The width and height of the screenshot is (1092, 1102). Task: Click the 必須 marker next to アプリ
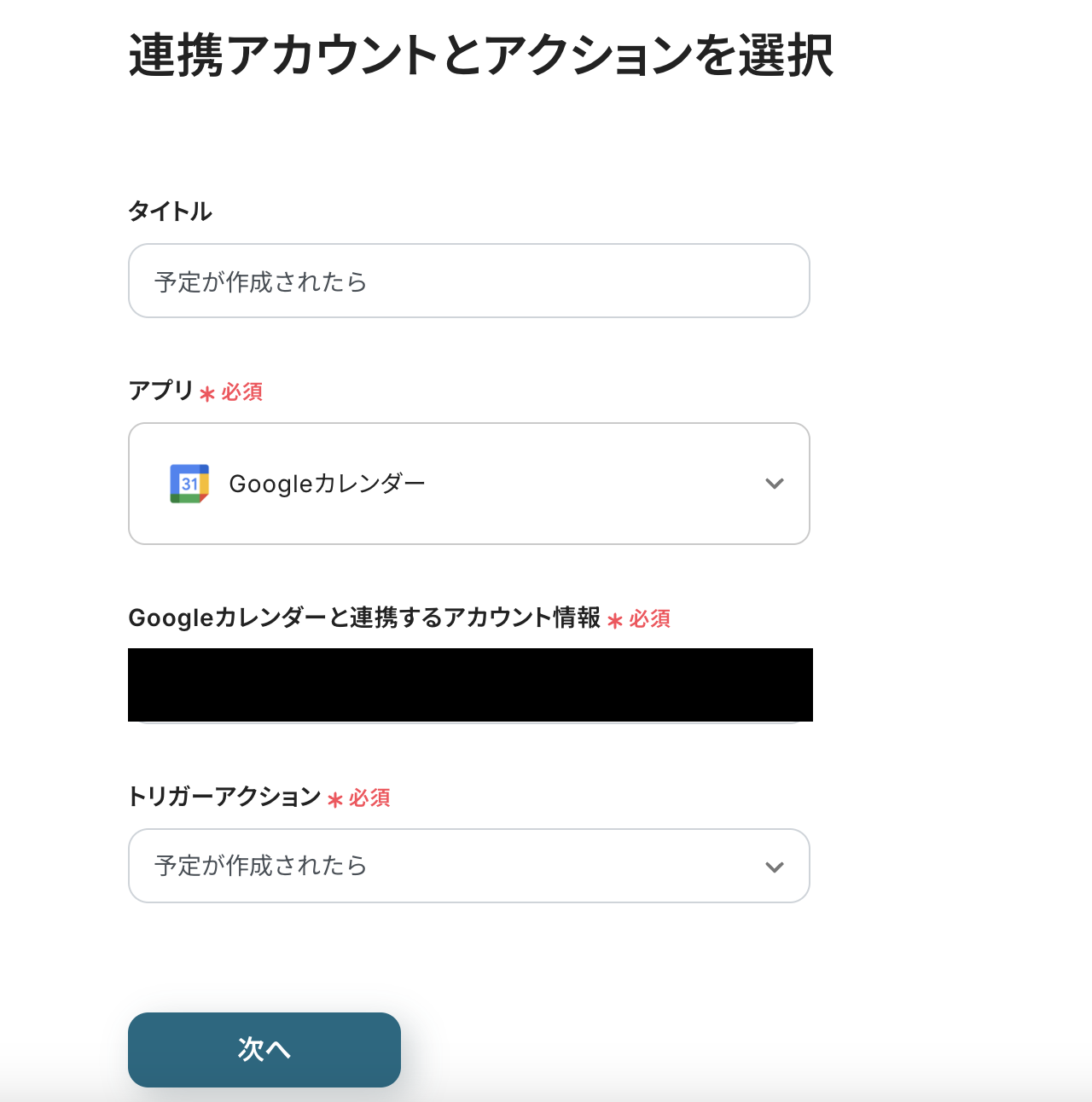click(x=242, y=391)
